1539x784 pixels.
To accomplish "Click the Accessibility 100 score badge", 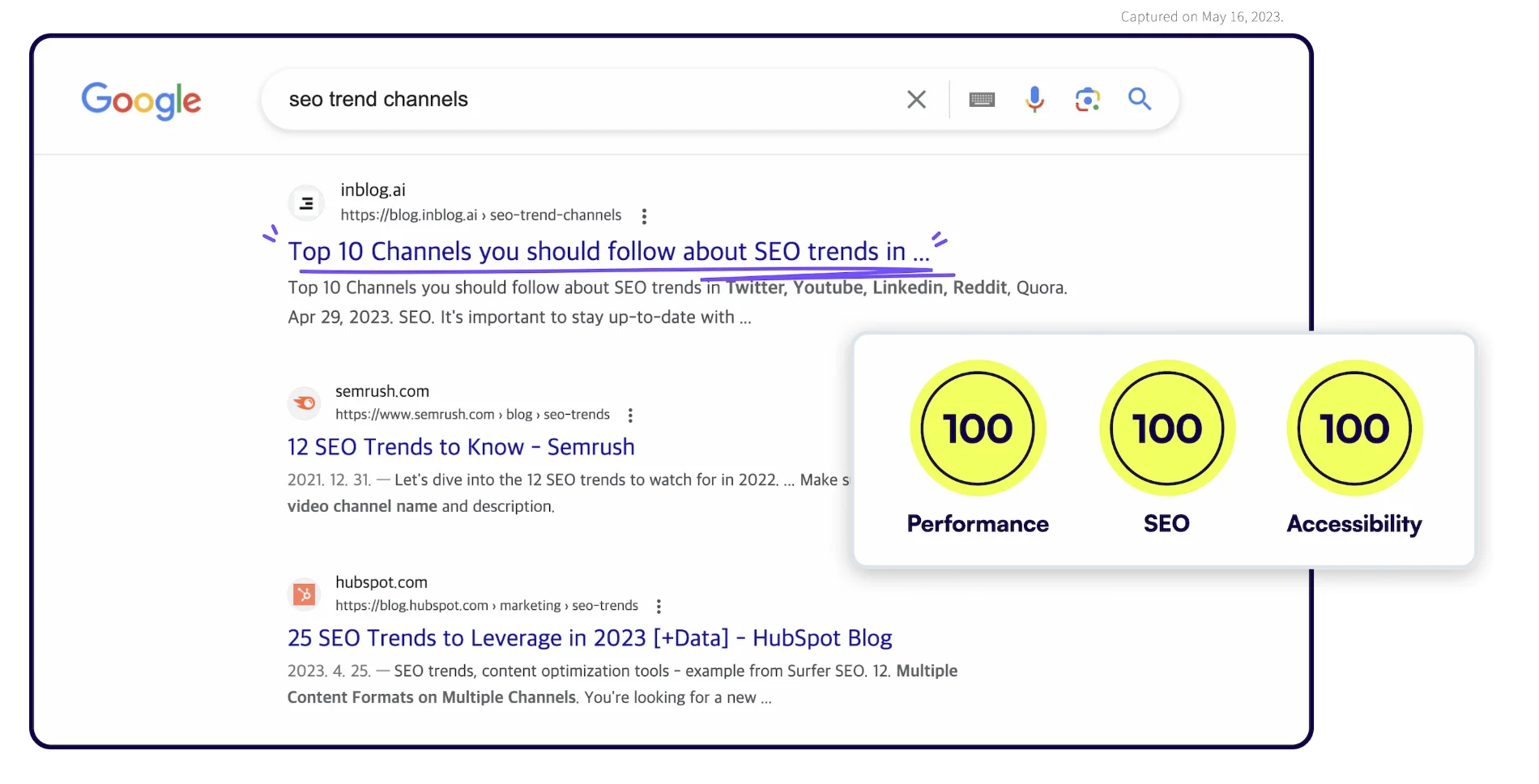I will (x=1354, y=428).
